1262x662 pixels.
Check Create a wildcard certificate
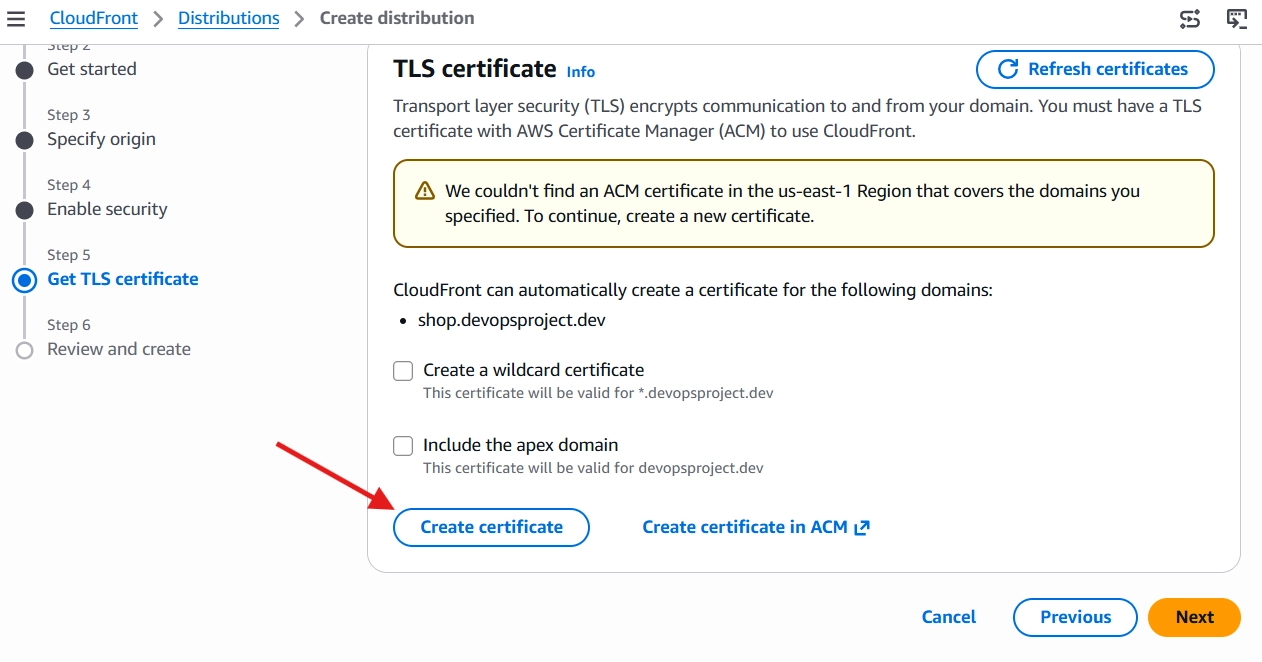coord(403,371)
